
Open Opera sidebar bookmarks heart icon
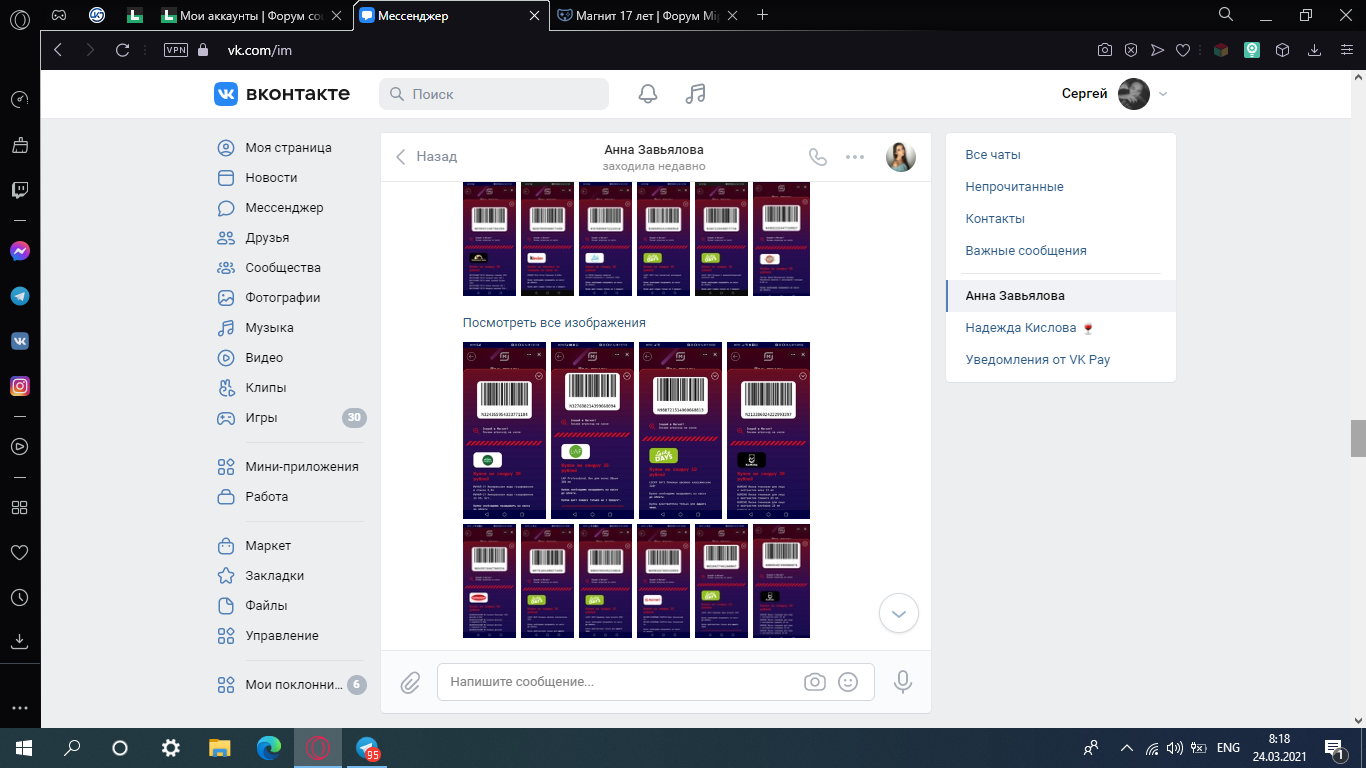click(20, 552)
